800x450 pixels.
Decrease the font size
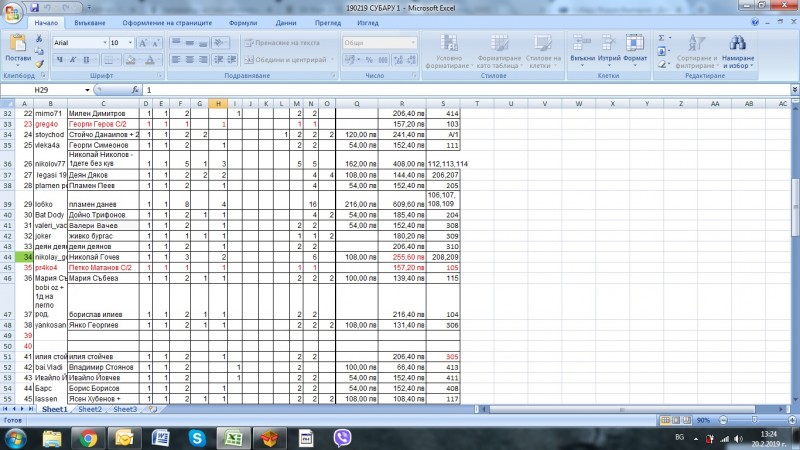[156, 43]
